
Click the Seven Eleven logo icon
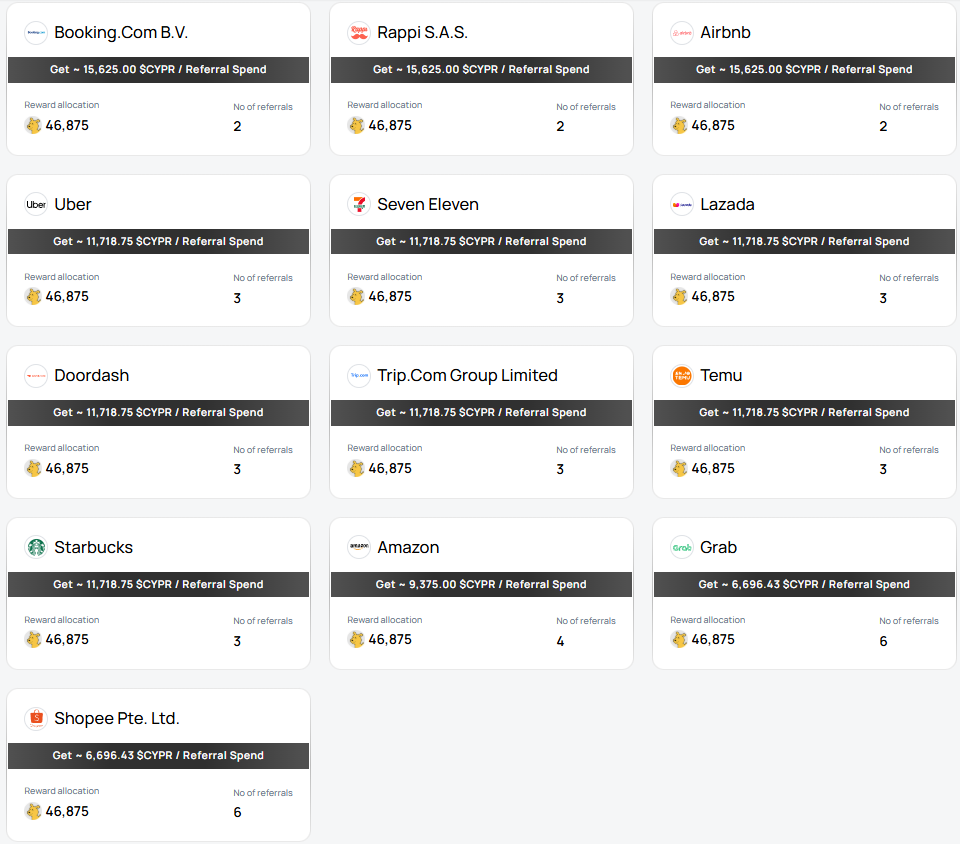pos(359,204)
